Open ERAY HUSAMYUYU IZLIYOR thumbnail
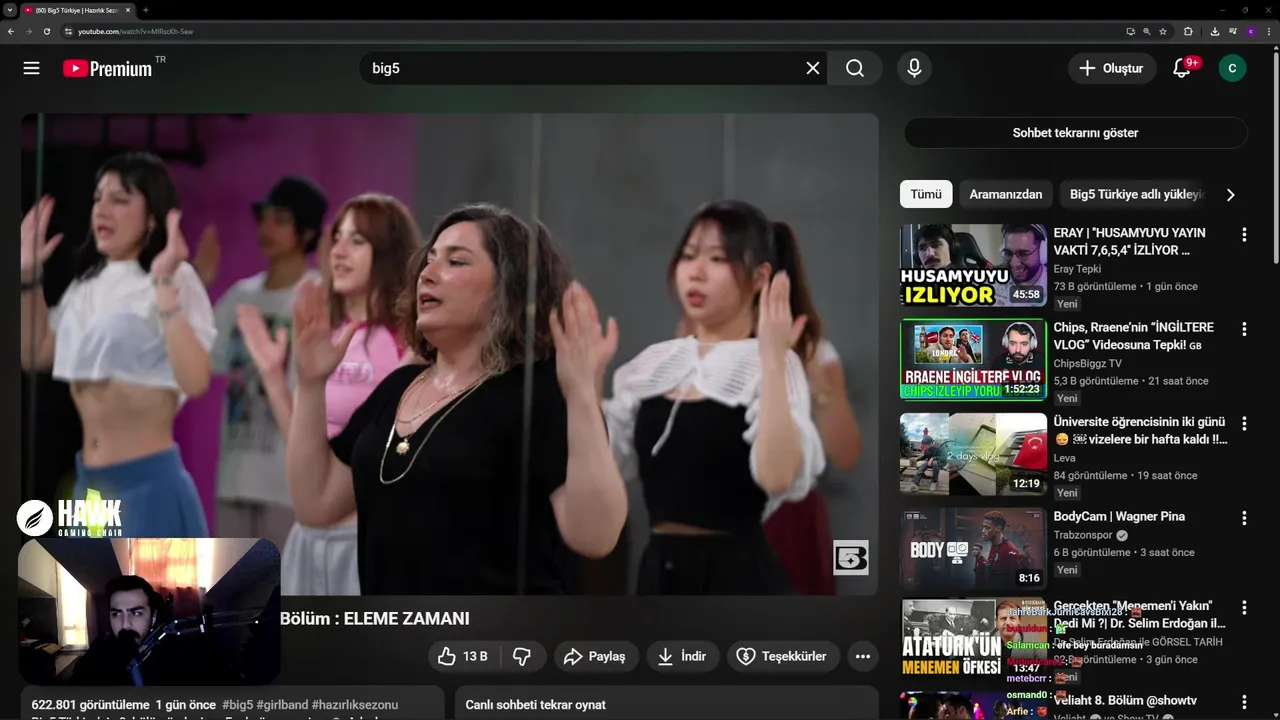1280x720 pixels. point(973,265)
